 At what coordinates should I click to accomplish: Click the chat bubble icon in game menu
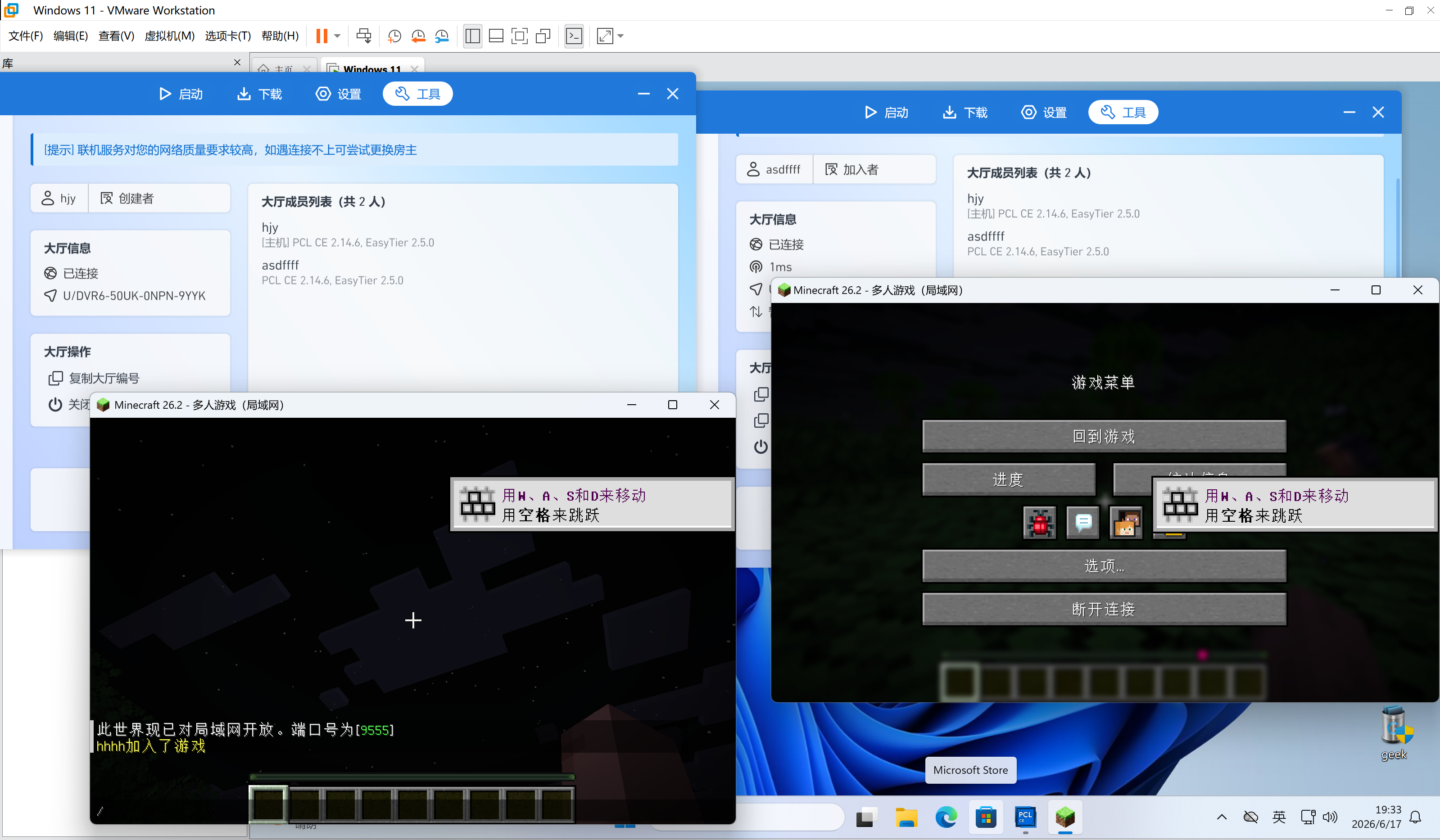coord(1083,522)
